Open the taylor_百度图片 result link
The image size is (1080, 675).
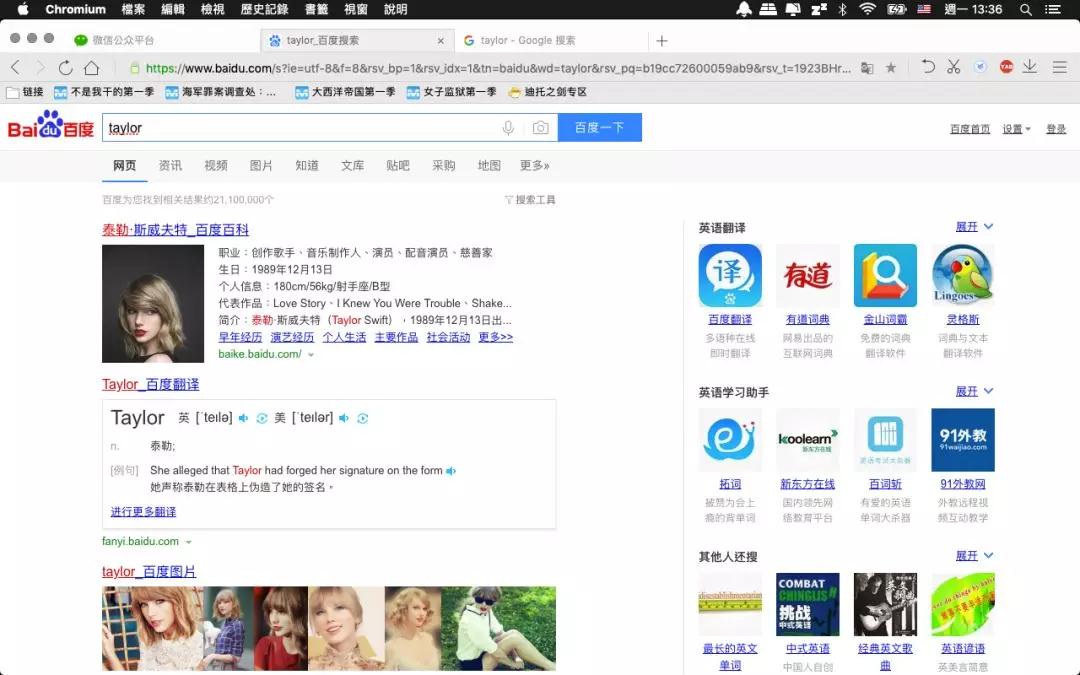(149, 572)
